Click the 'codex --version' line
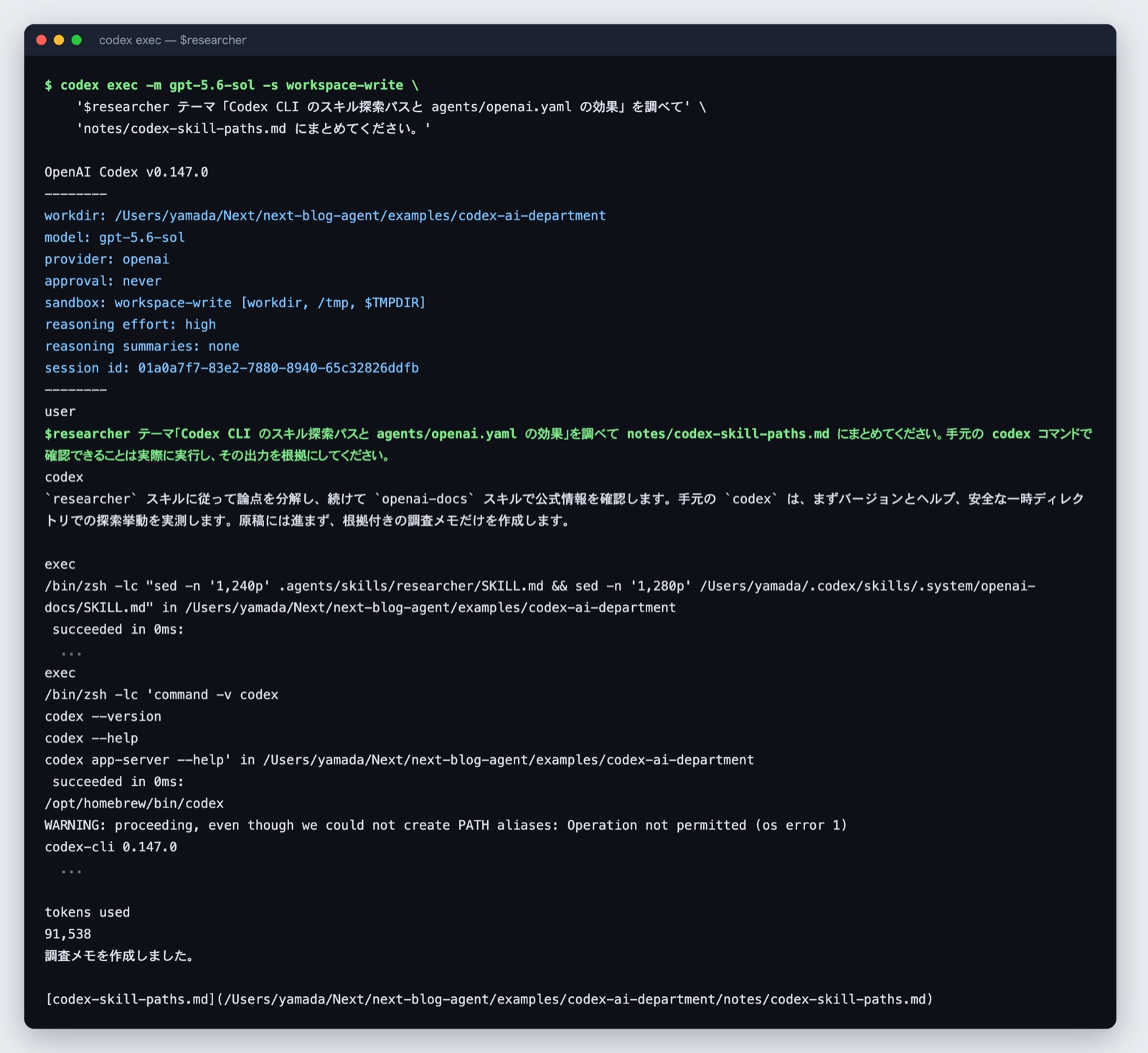 click(x=103, y=716)
